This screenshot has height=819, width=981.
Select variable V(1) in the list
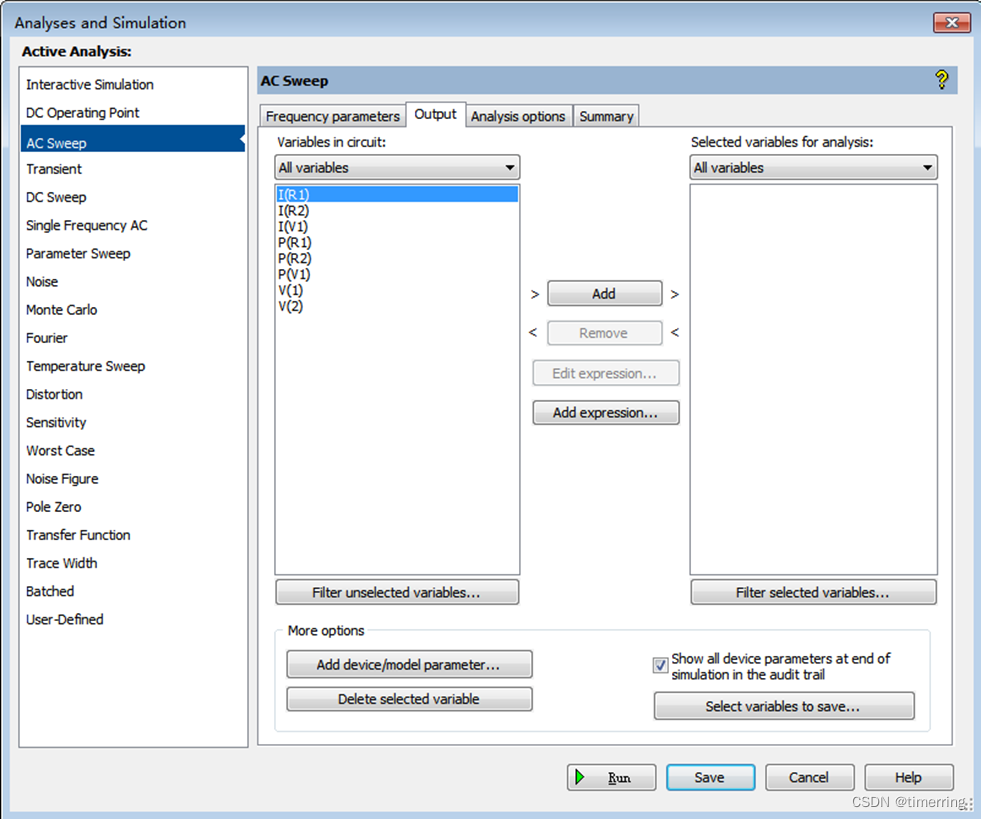(x=291, y=290)
